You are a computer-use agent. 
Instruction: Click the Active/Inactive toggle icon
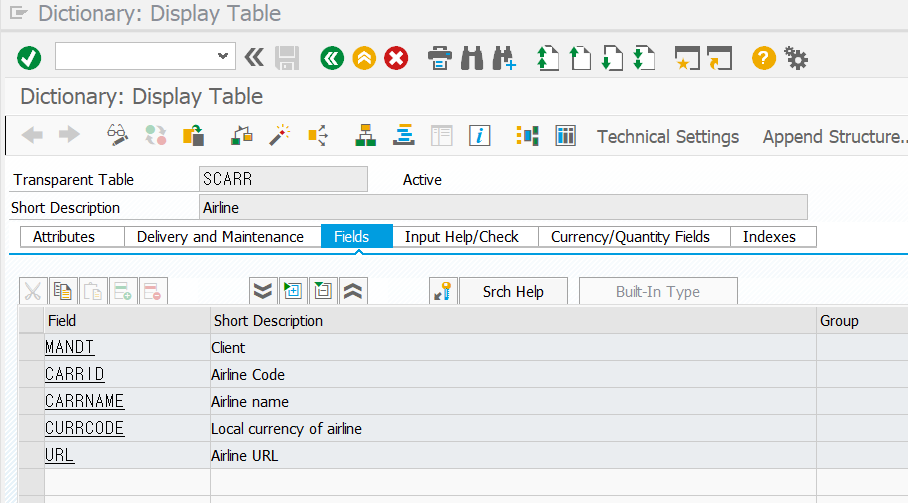155,135
